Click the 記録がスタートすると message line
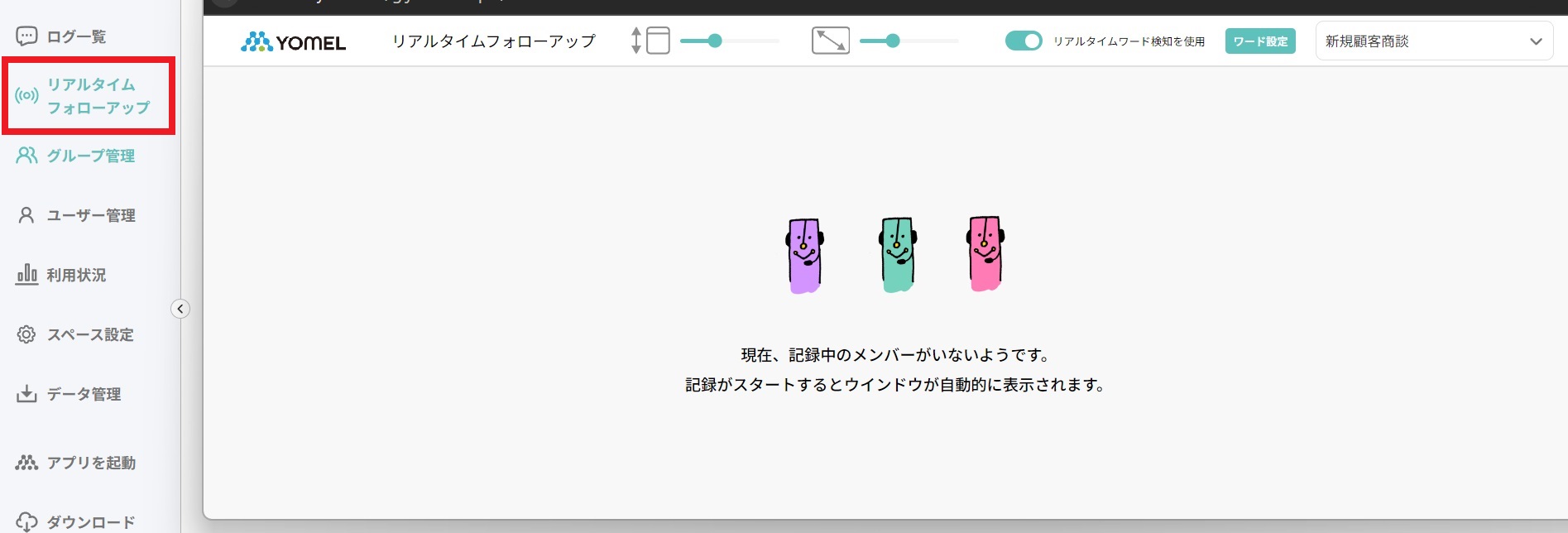Image resolution: width=1568 pixels, height=533 pixels. (x=896, y=385)
